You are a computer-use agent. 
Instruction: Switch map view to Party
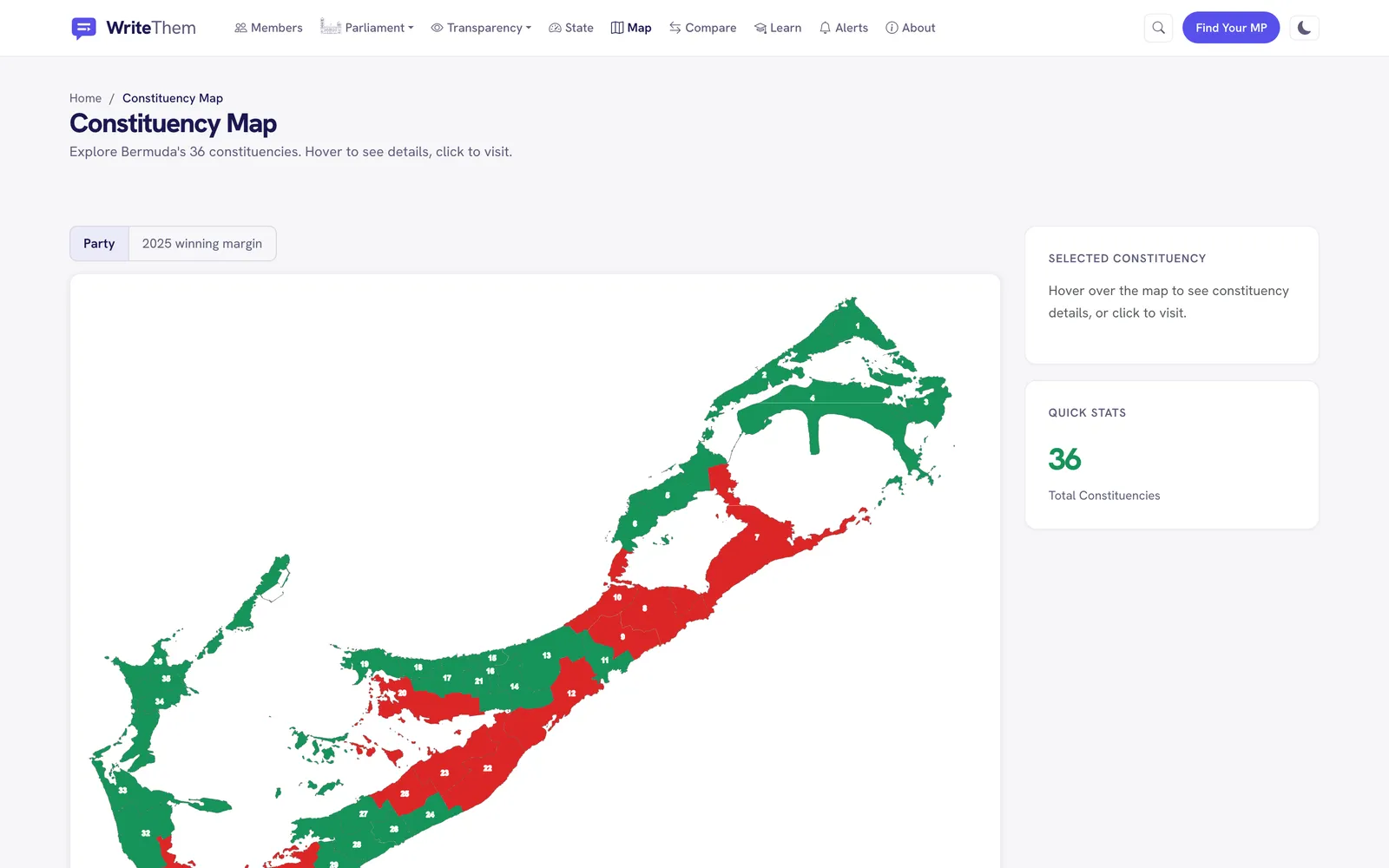(99, 244)
